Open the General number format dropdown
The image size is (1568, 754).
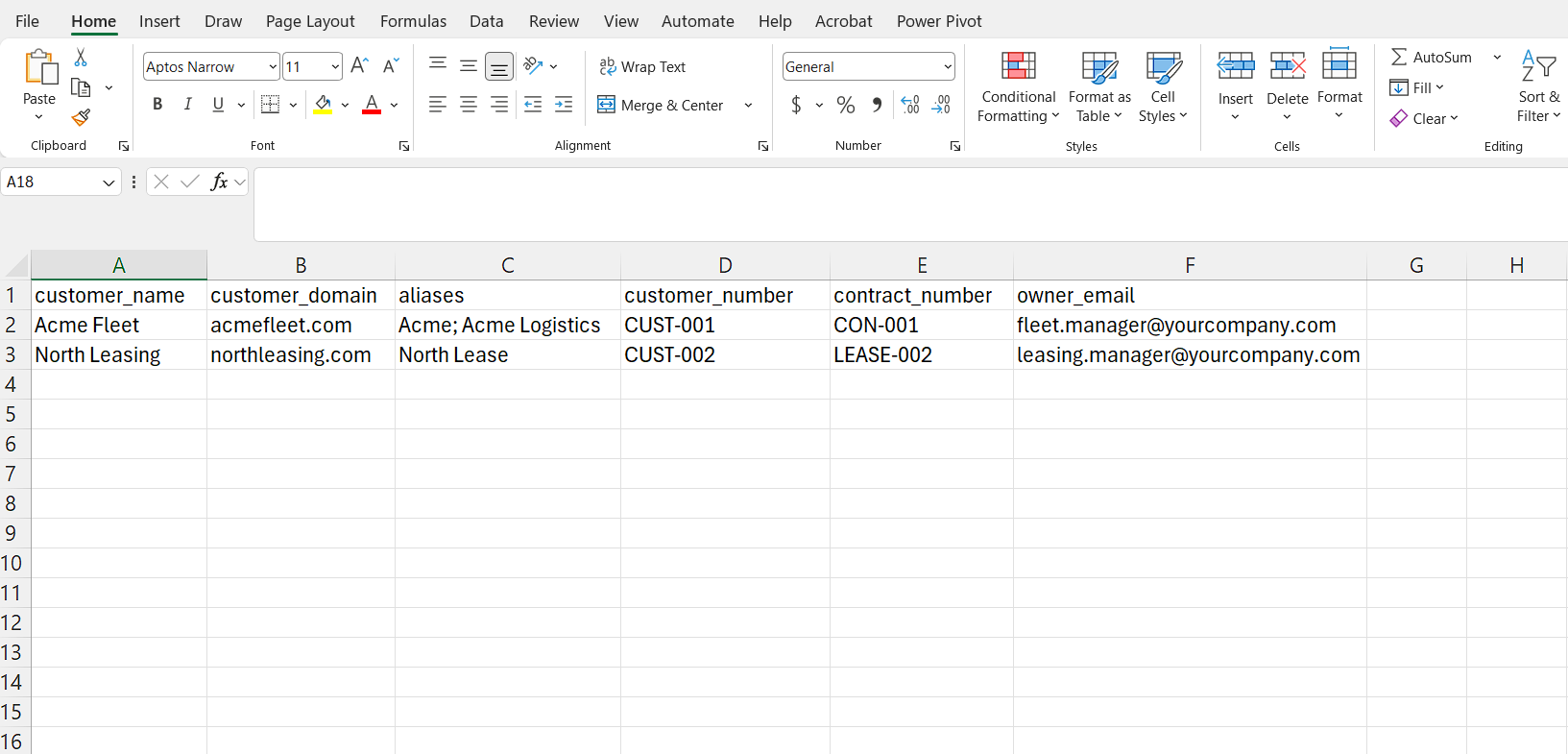[948, 66]
